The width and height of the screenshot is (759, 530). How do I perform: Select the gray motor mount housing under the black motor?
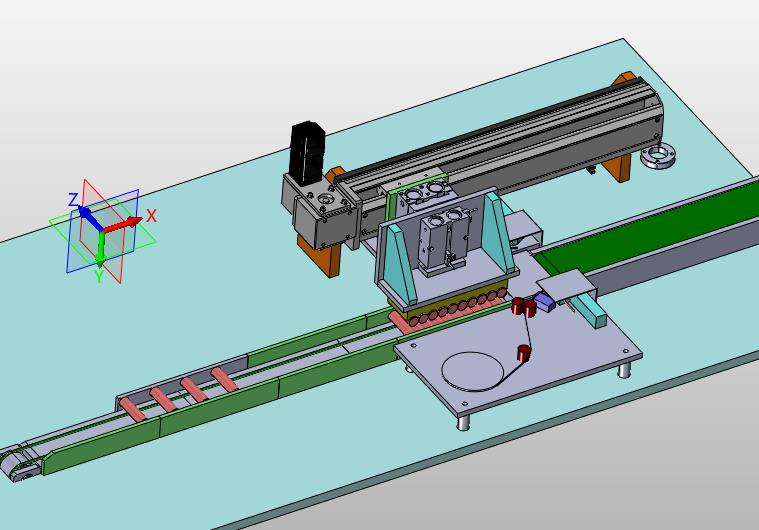click(319, 213)
